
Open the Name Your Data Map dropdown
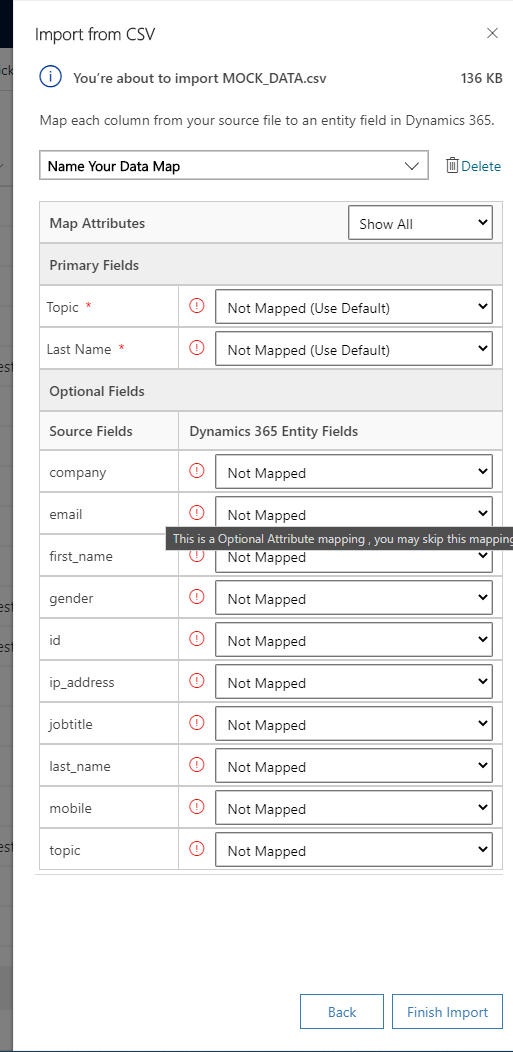tap(233, 166)
